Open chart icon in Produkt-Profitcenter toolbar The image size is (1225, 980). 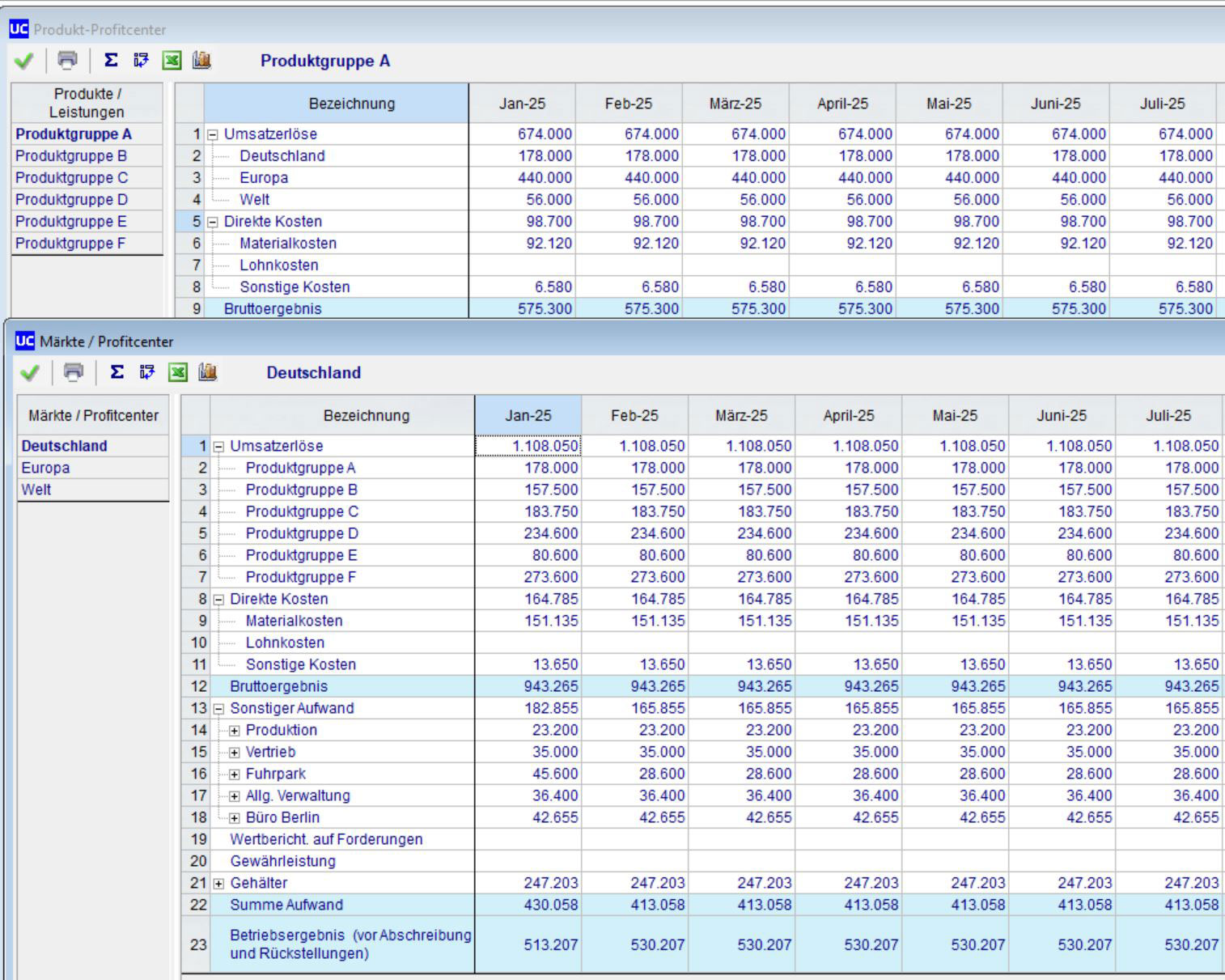tap(201, 61)
